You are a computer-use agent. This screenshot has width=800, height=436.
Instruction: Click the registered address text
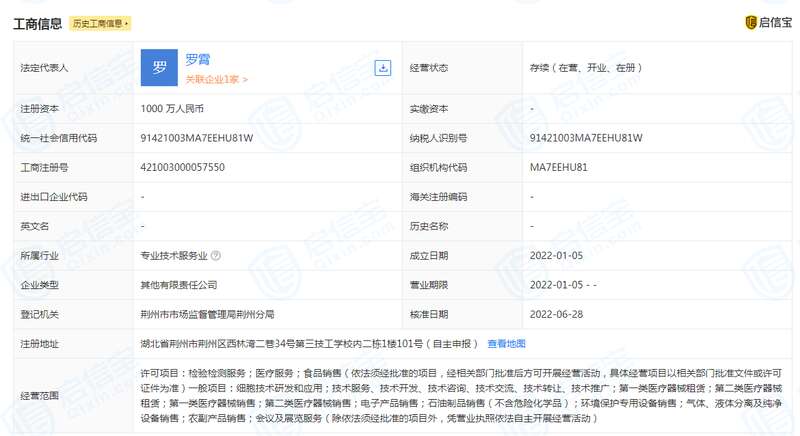pos(309,343)
